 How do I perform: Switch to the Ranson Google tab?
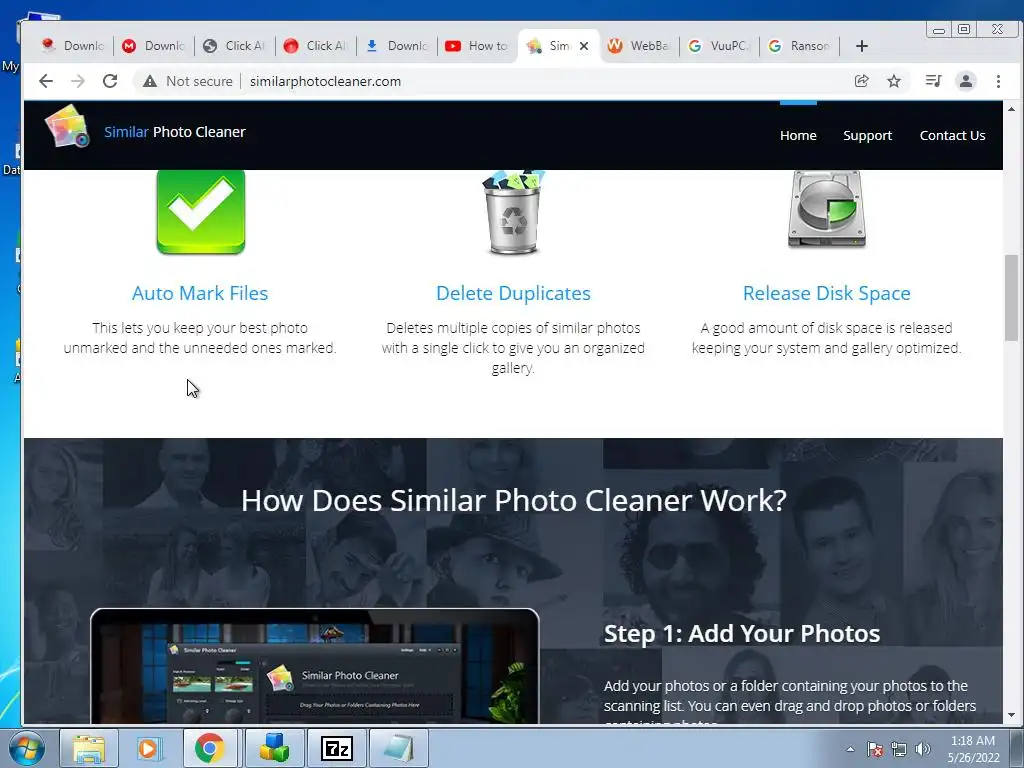(800, 46)
